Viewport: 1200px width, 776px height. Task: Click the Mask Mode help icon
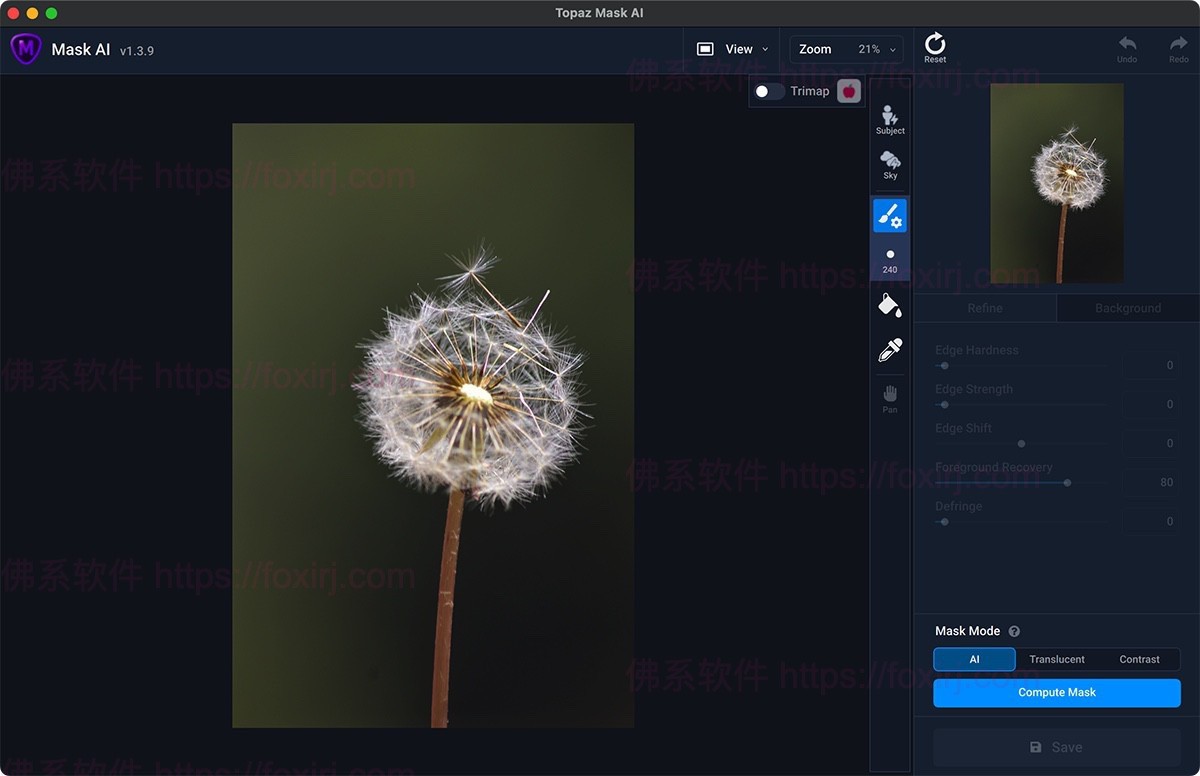coord(1014,631)
